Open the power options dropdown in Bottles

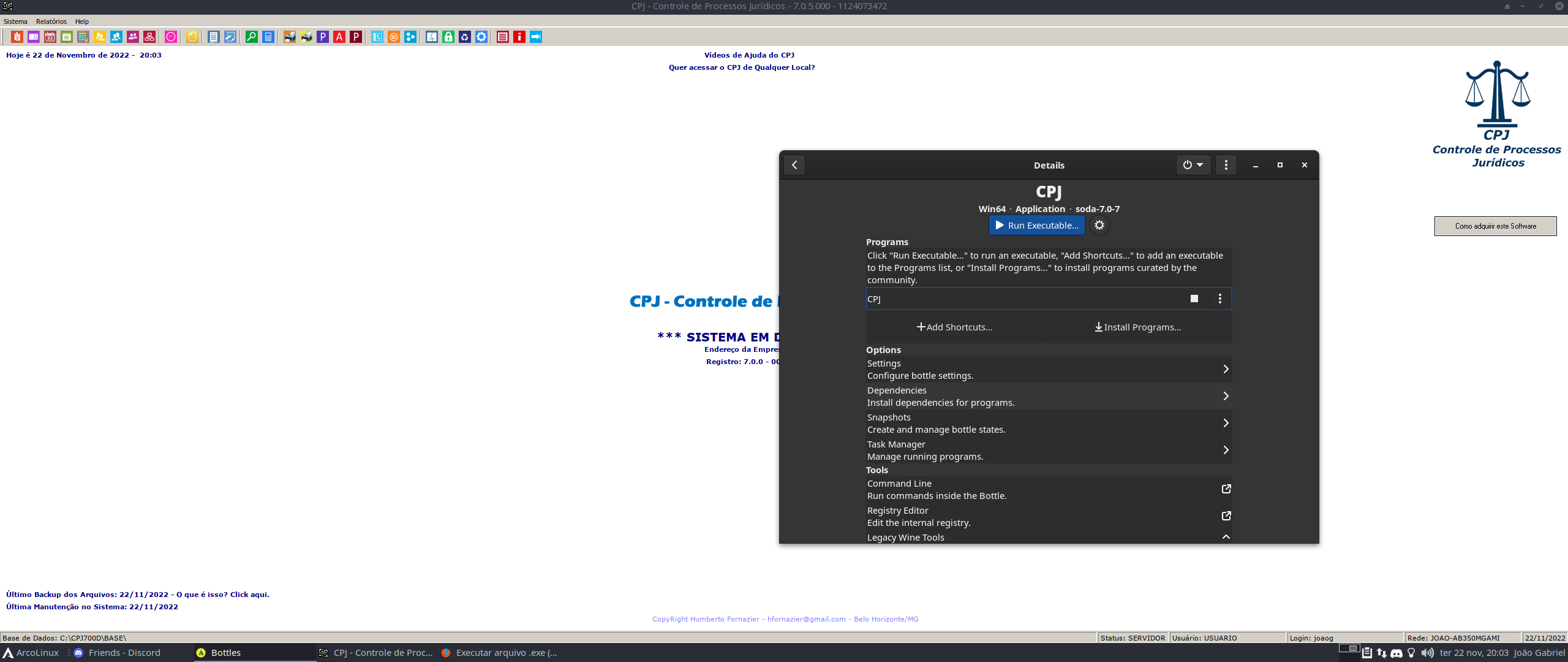pos(1193,165)
